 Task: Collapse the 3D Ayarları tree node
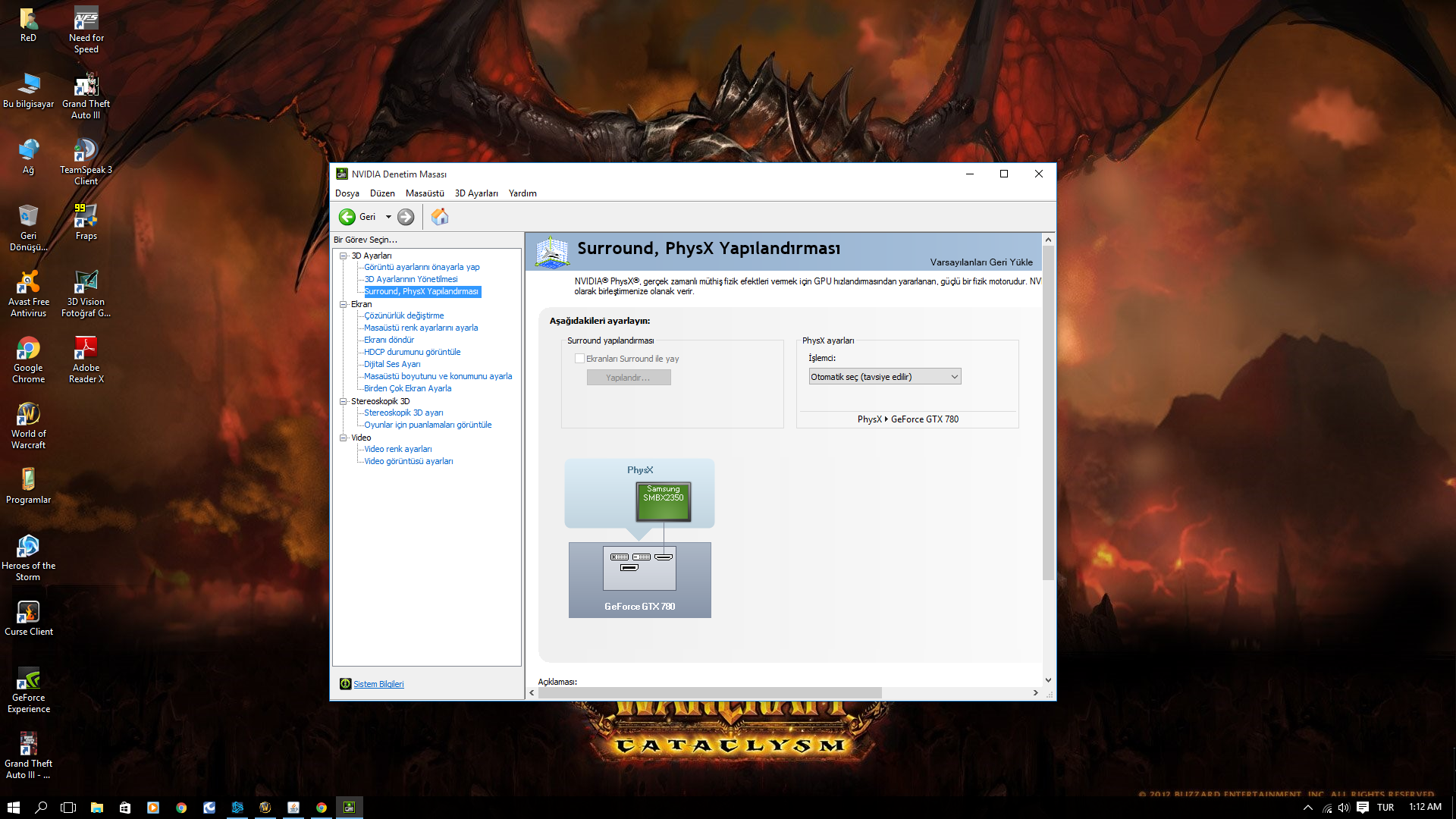344,256
